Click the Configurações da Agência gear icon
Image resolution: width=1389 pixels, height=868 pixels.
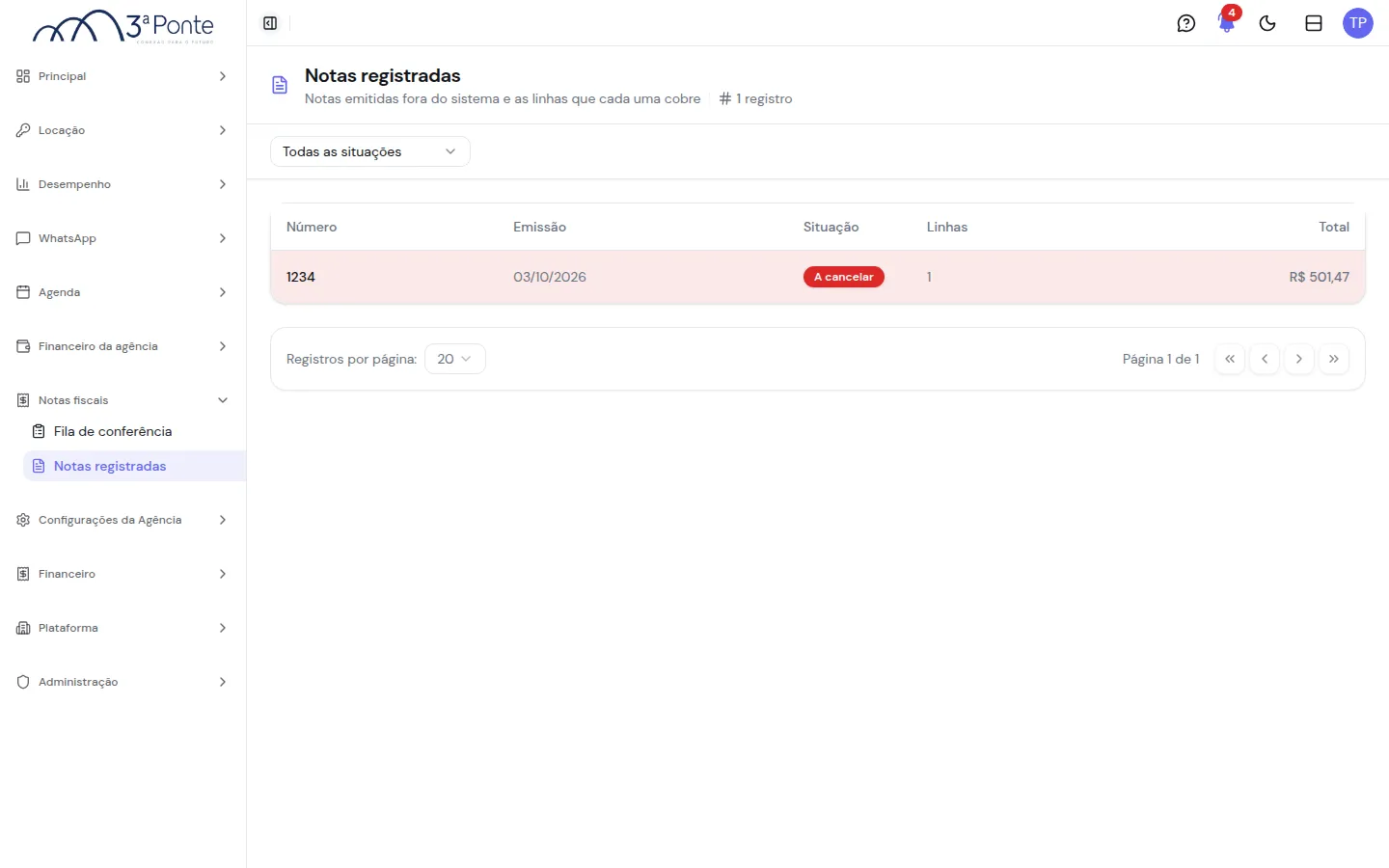pos(23,520)
